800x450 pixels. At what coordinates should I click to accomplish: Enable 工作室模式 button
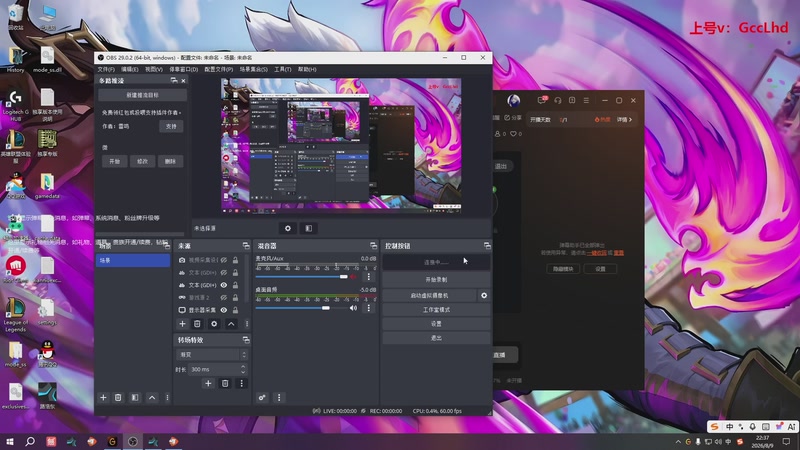point(436,310)
